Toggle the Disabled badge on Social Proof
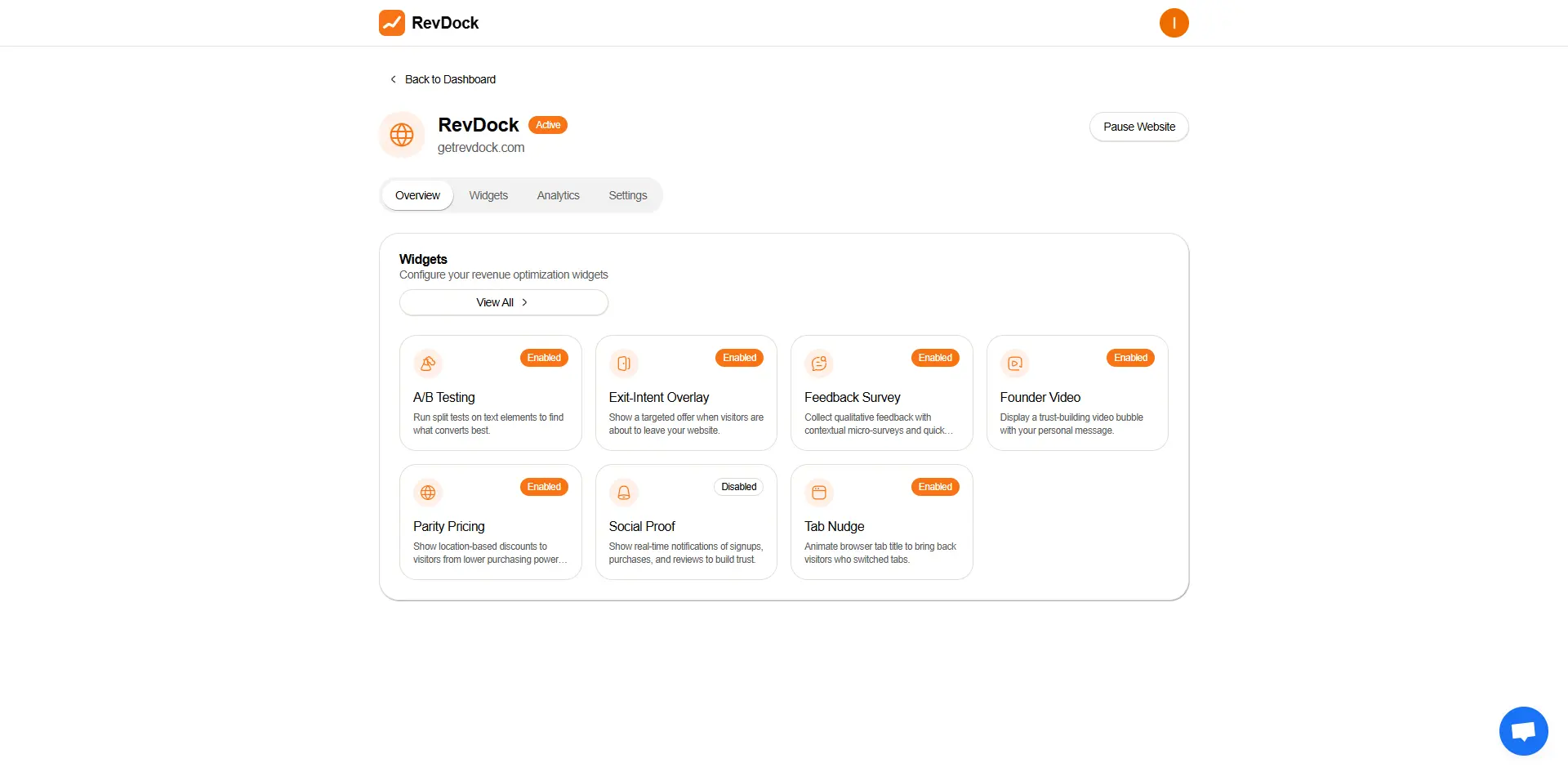The width and height of the screenshot is (1568, 772). [x=738, y=487]
